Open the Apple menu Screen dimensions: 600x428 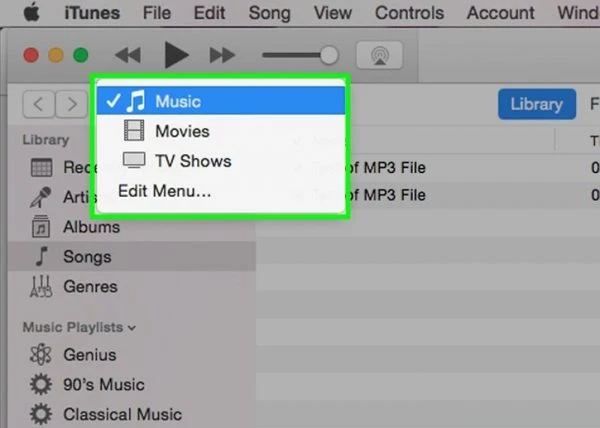[x=32, y=13]
